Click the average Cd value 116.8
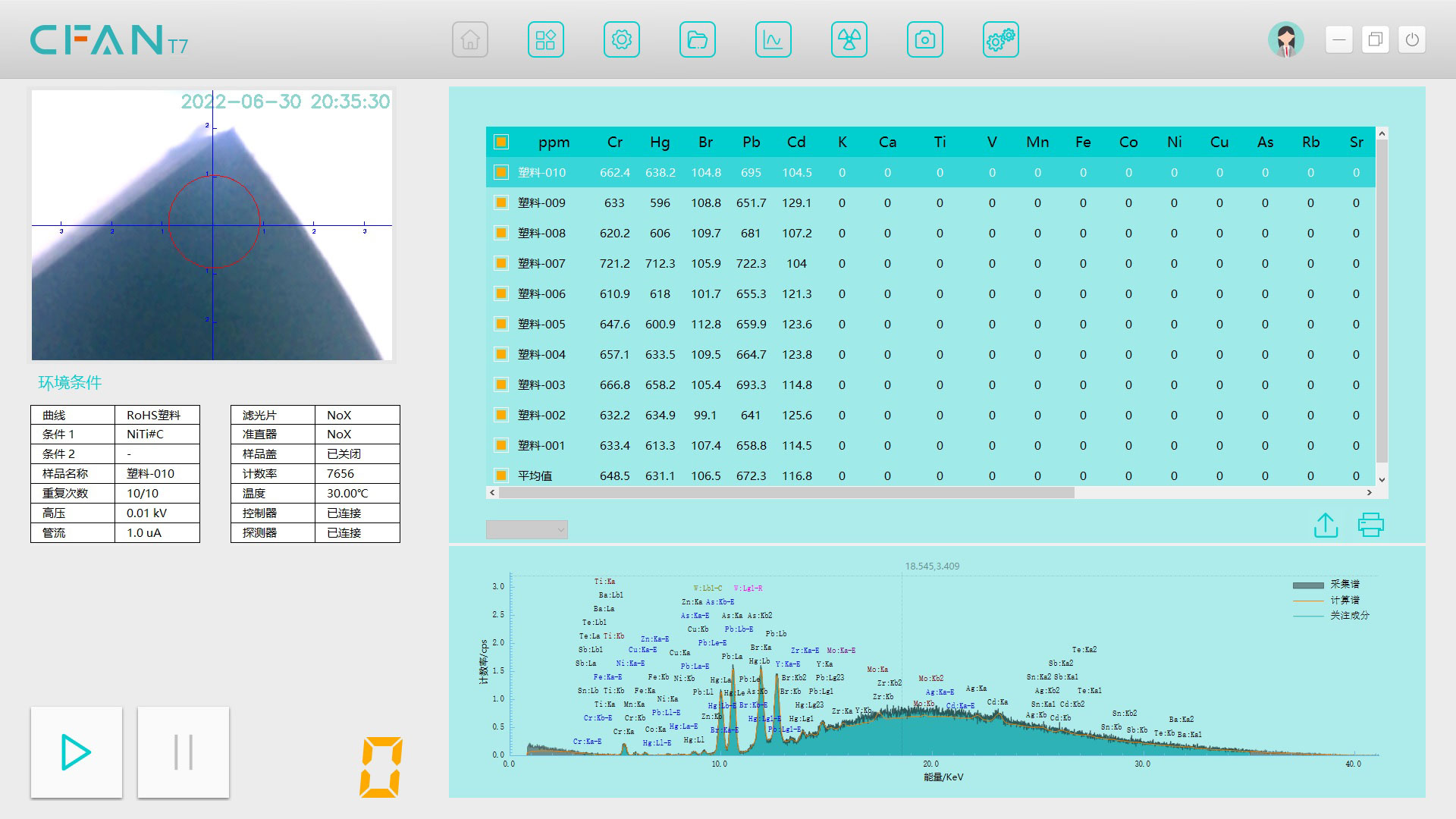 pyautogui.click(x=797, y=475)
